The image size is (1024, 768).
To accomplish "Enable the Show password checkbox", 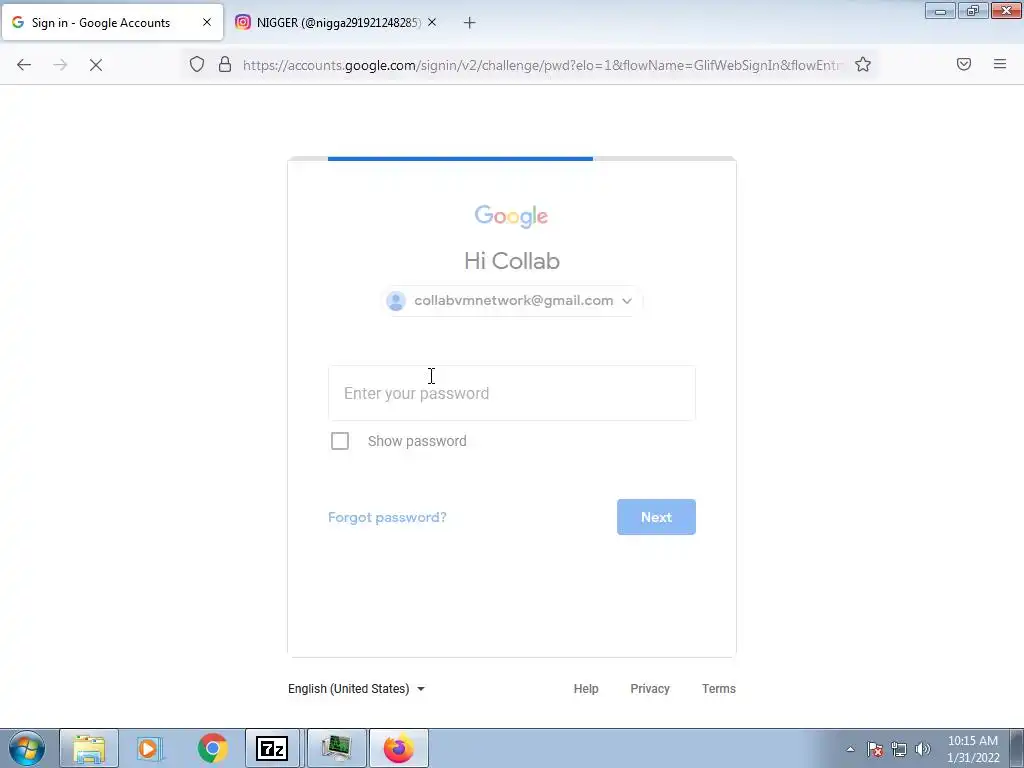I will pyautogui.click(x=340, y=441).
